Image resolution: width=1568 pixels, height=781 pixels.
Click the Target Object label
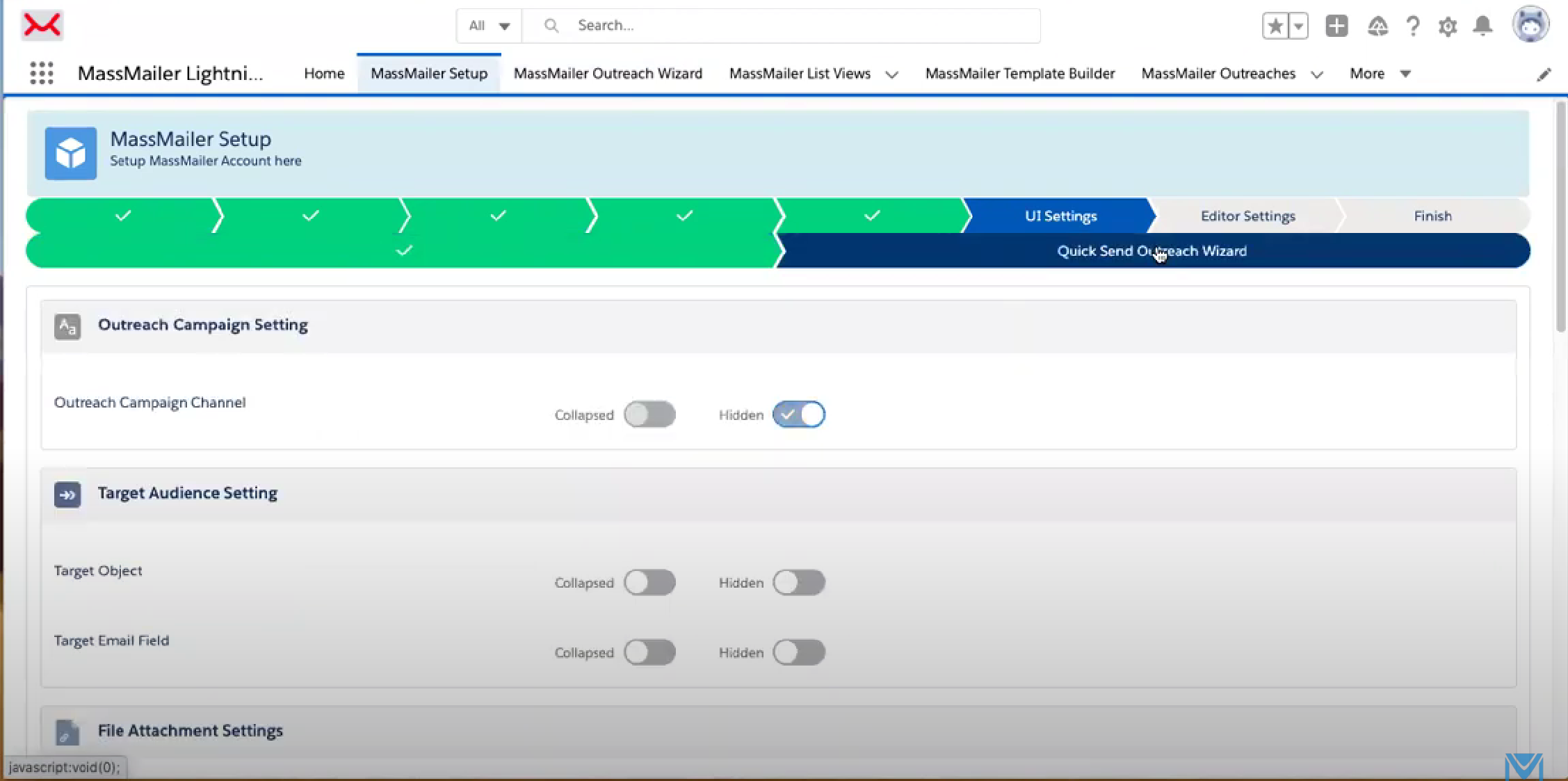coord(98,571)
